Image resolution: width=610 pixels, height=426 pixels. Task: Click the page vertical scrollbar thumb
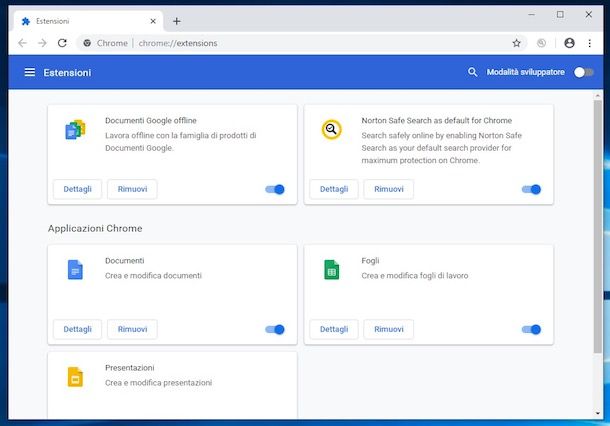[x=598, y=226]
